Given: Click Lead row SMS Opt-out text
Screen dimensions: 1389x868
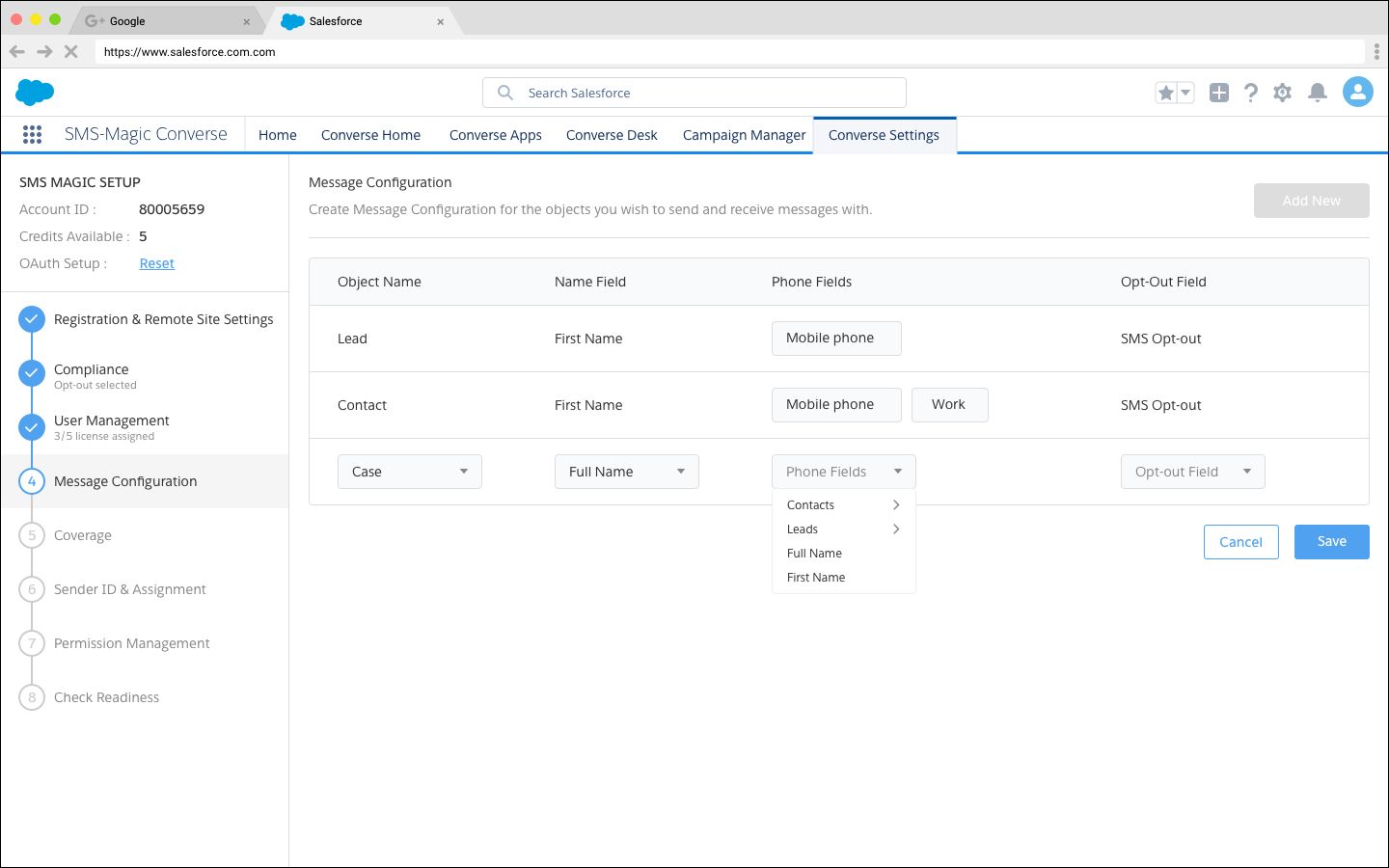Looking at the screenshot, I should [1161, 339].
